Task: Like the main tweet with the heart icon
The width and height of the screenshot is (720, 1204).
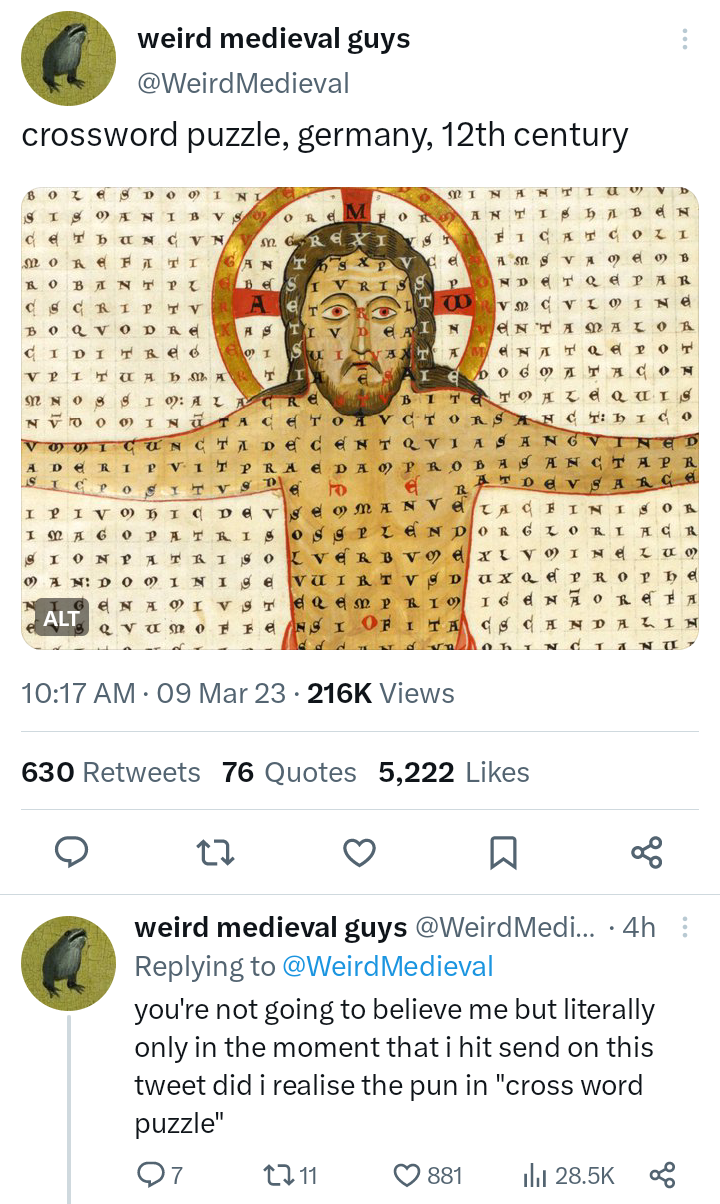Action: (x=359, y=852)
